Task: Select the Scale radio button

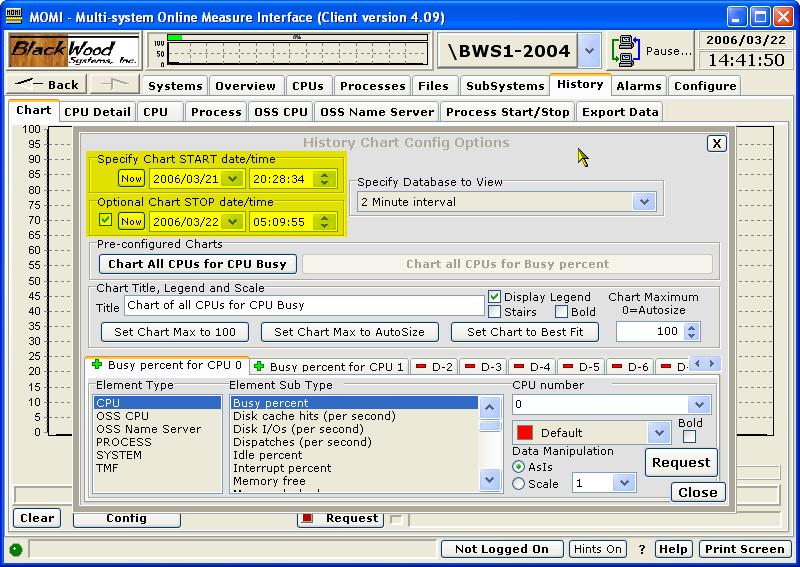Action: (518, 483)
